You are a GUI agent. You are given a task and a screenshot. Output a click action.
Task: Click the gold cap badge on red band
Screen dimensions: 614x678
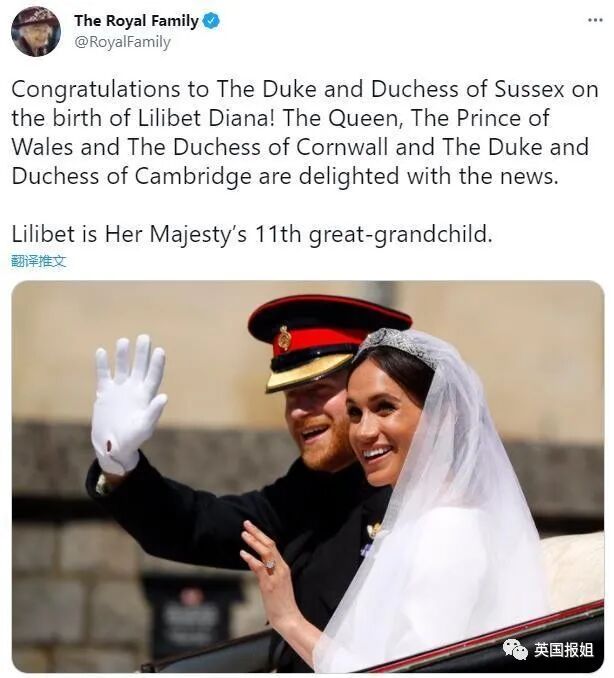click(284, 338)
